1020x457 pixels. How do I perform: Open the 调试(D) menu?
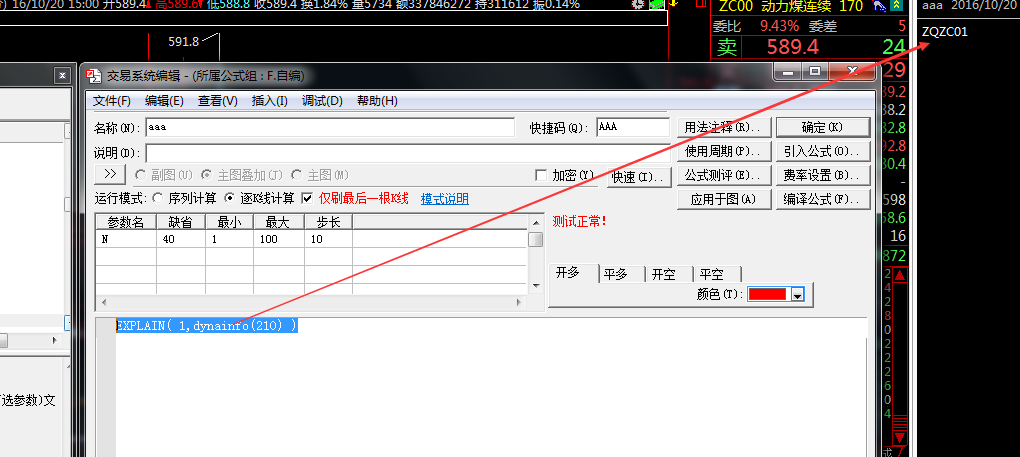coord(322,101)
